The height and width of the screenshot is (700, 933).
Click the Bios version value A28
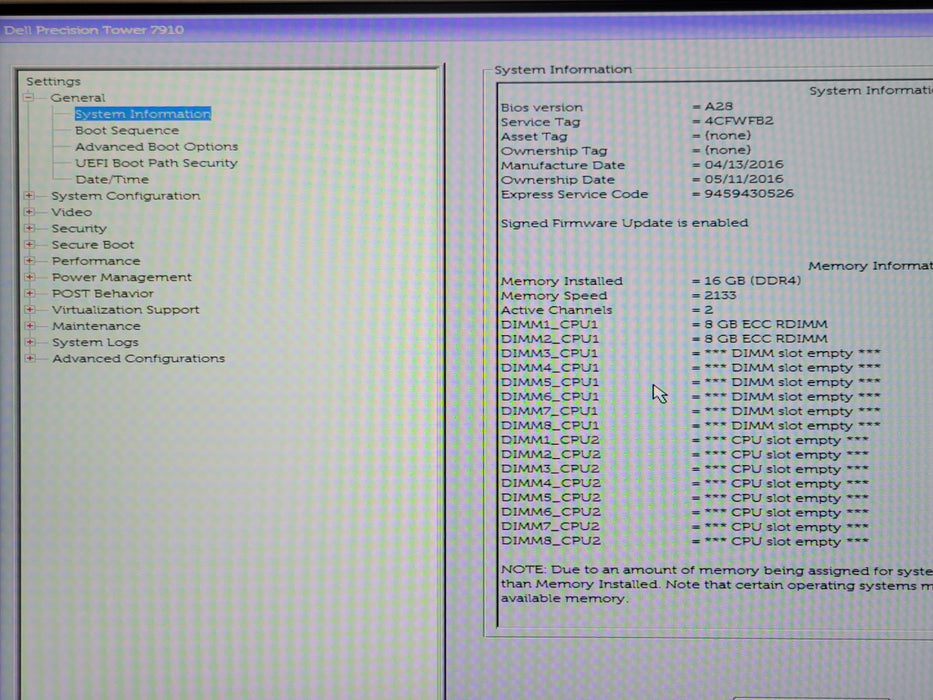click(719, 106)
